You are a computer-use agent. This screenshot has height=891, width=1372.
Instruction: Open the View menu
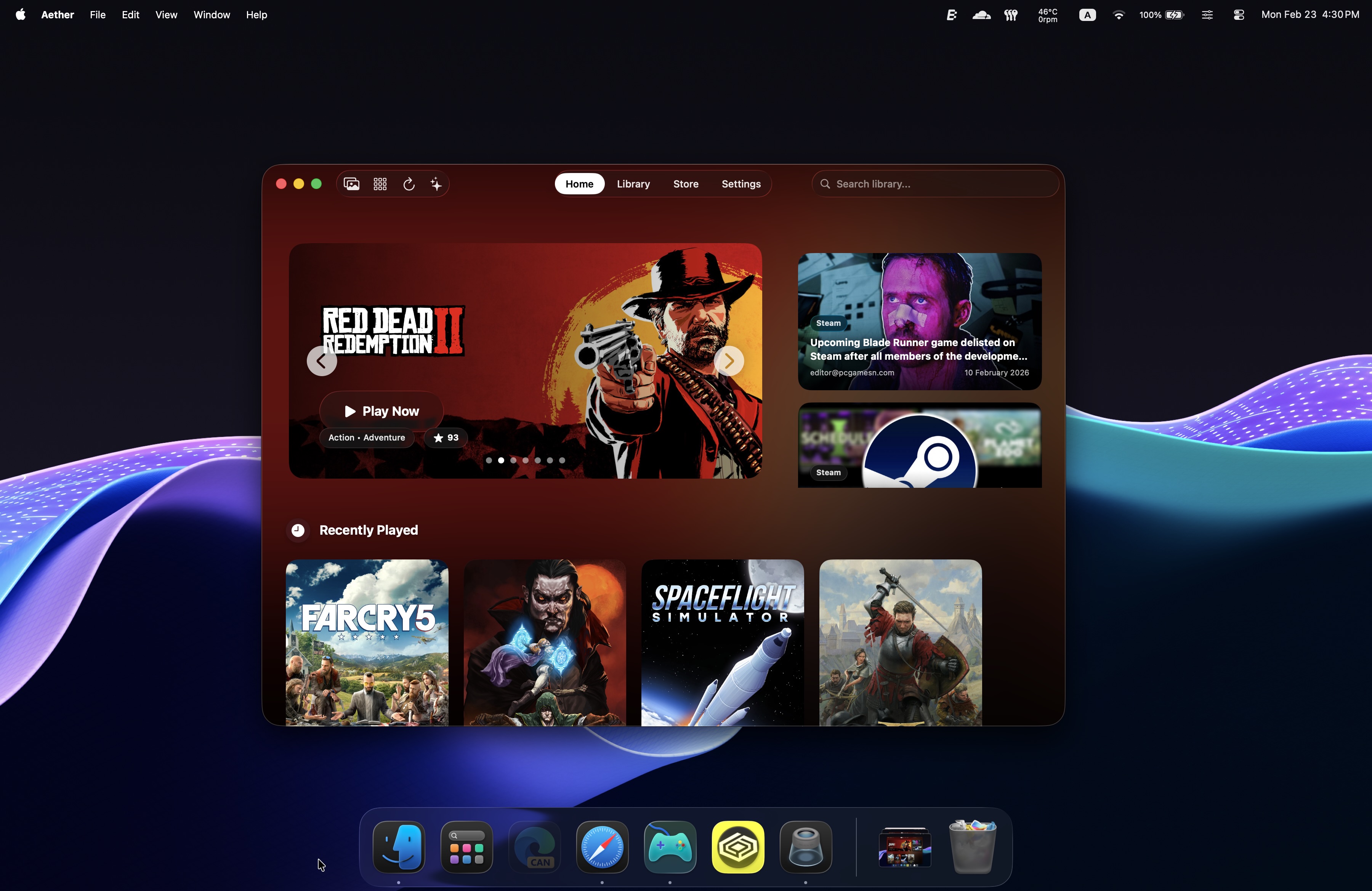[x=166, y=15]
